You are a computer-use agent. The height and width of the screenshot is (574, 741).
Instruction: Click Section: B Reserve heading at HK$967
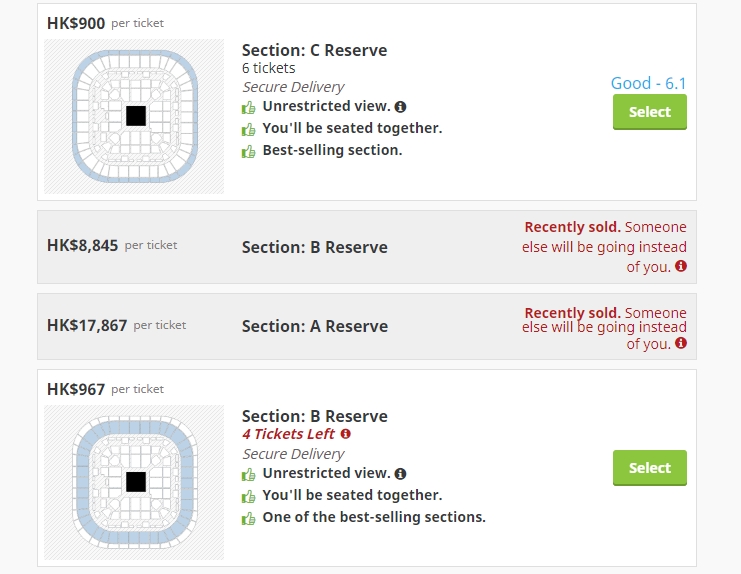[x=314, y=416]
